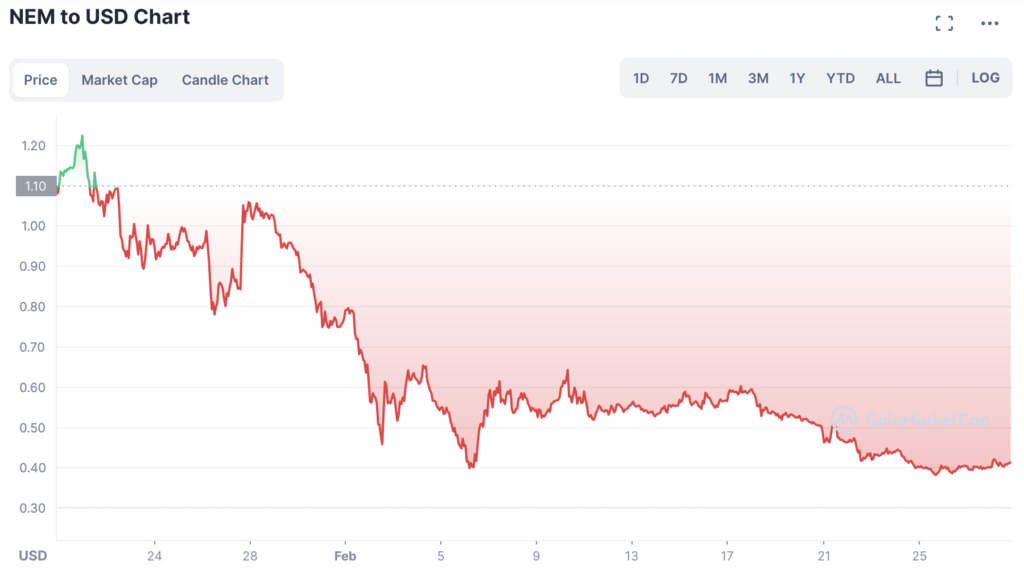Select the YTD time range

coord(840,78)
